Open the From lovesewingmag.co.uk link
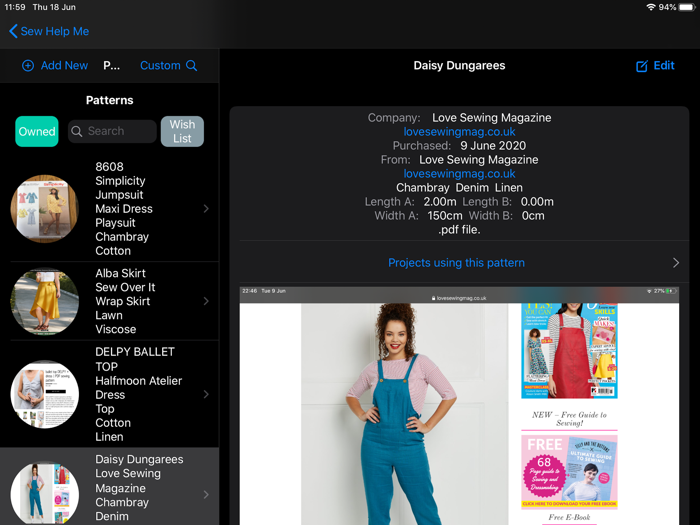 click(459, 174)
